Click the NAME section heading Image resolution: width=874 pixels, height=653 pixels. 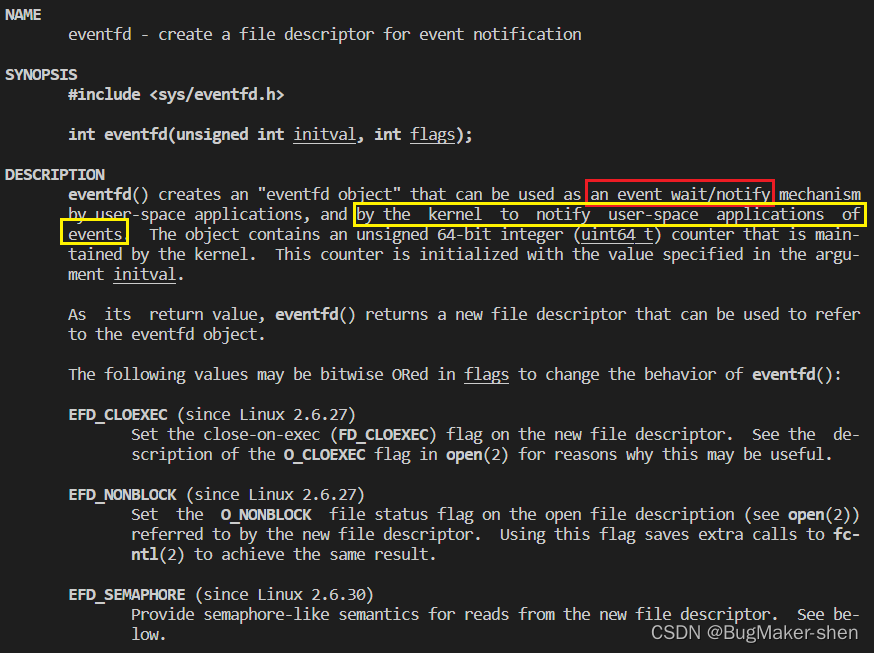tap(23, 14)
